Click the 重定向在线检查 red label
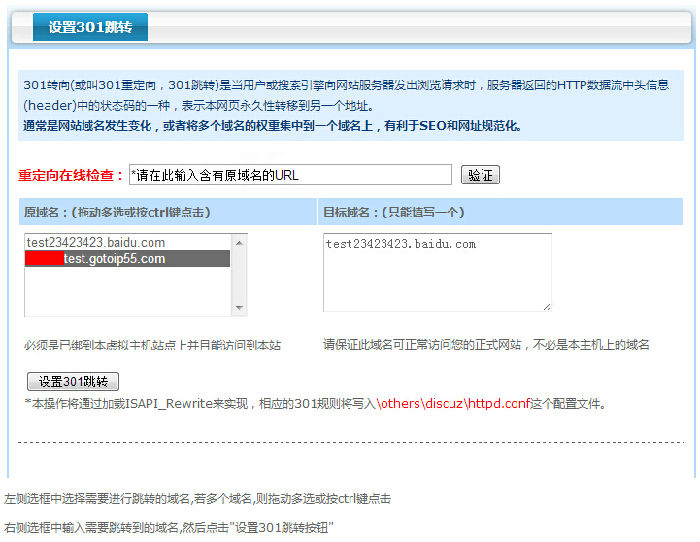Viewport: 700px width, 542px height. pos(70,175)
